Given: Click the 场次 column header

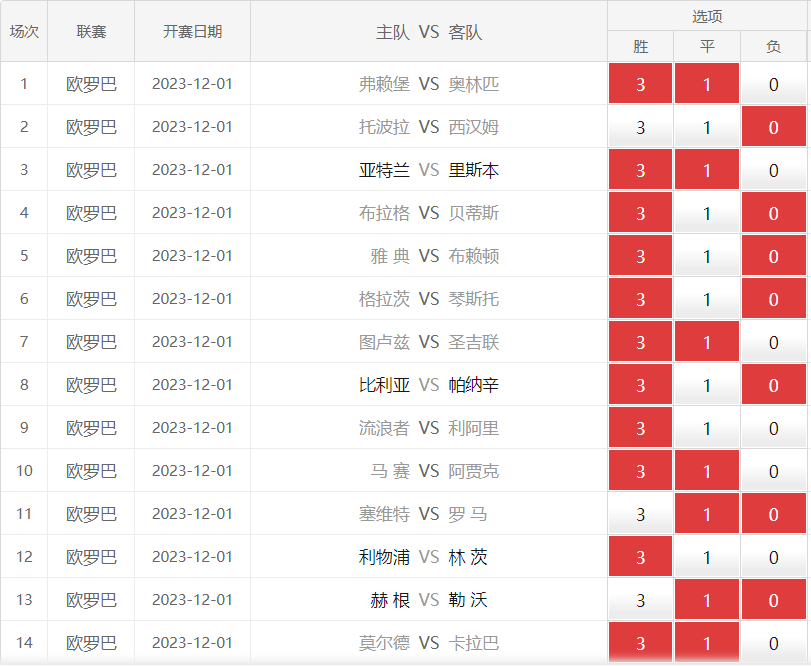Looking at the screenshot, I should 24,32.
